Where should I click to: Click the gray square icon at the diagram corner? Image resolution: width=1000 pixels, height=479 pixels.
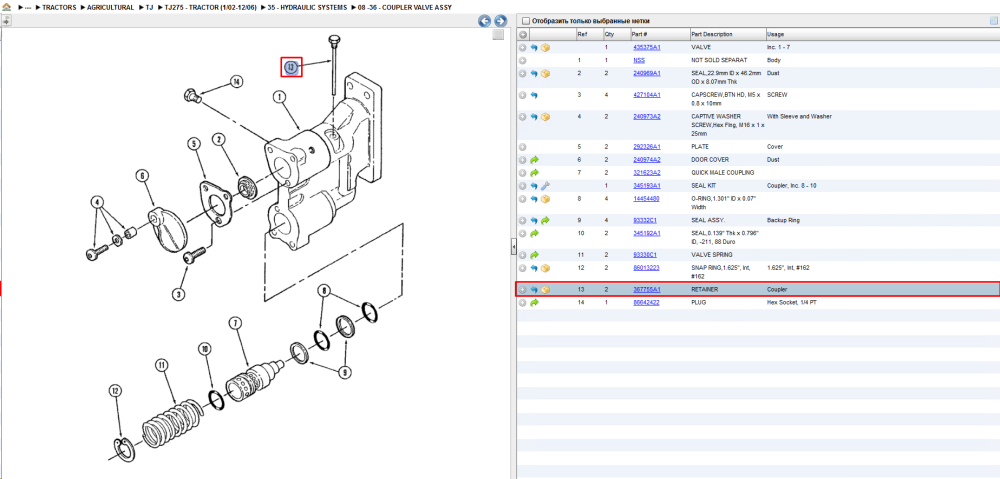[x=499, y=35]
